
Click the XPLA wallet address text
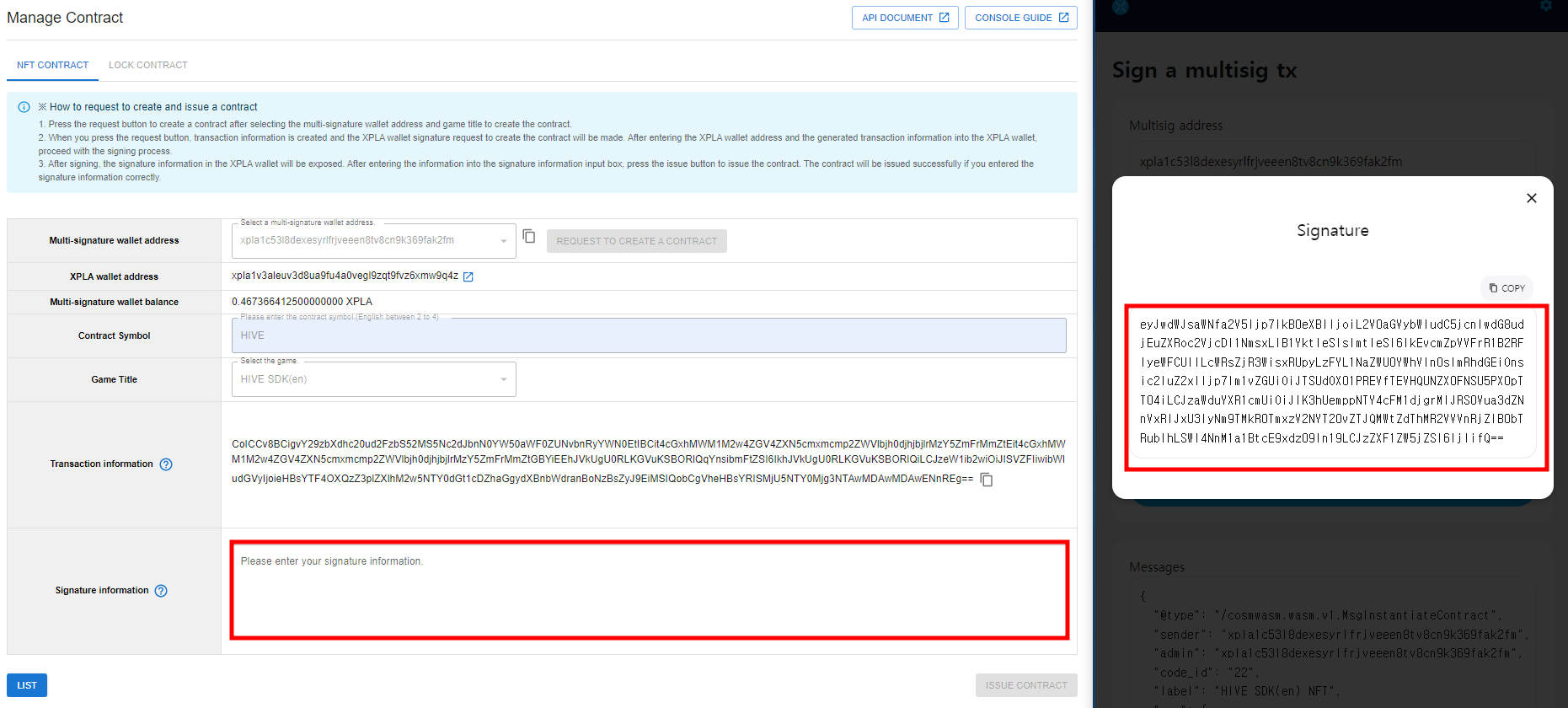345,276
